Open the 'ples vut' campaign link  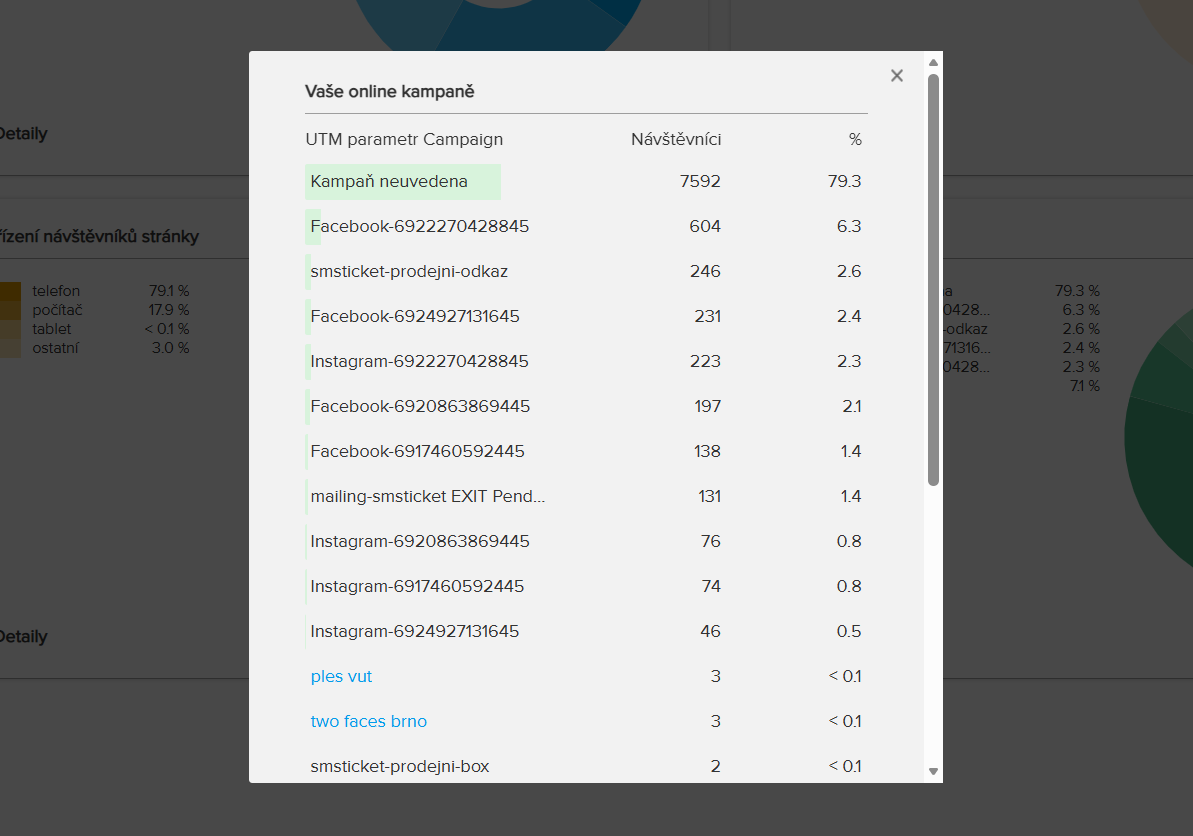pos(341,677)
